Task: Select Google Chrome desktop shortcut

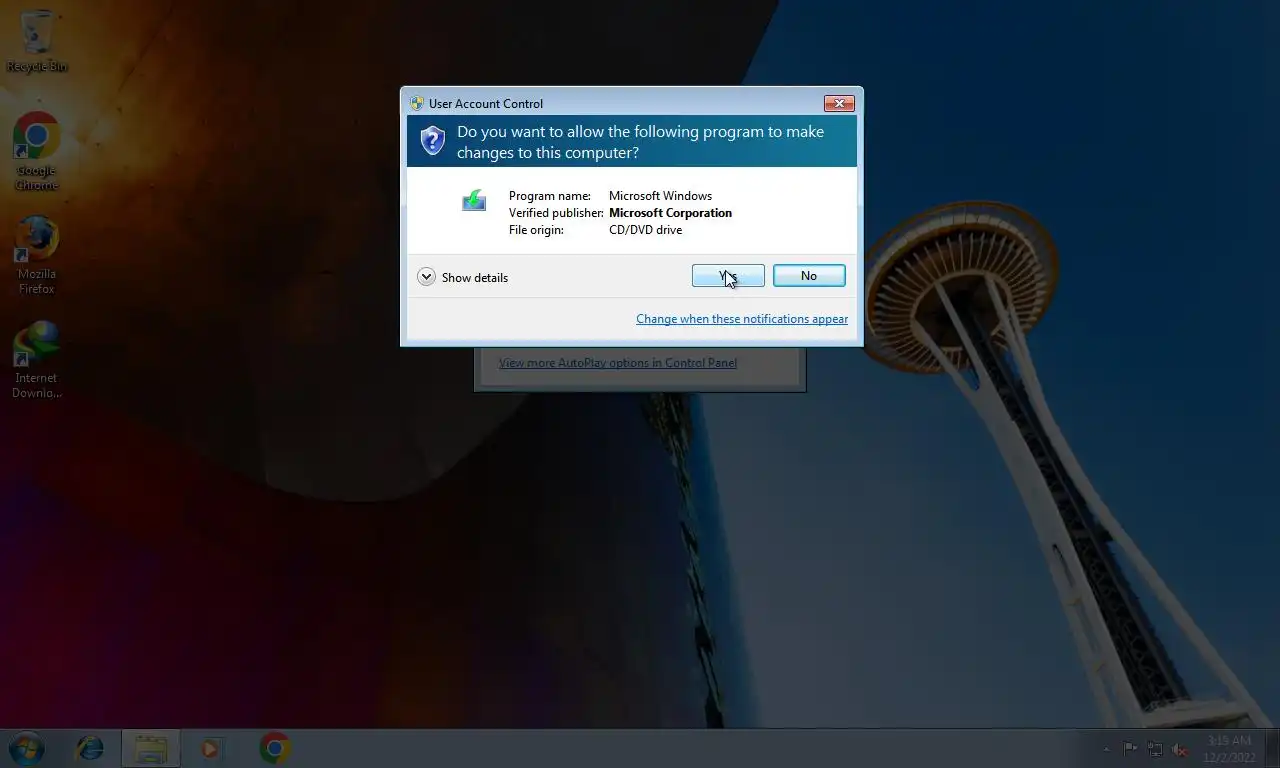Action: [x=37, y=150]
